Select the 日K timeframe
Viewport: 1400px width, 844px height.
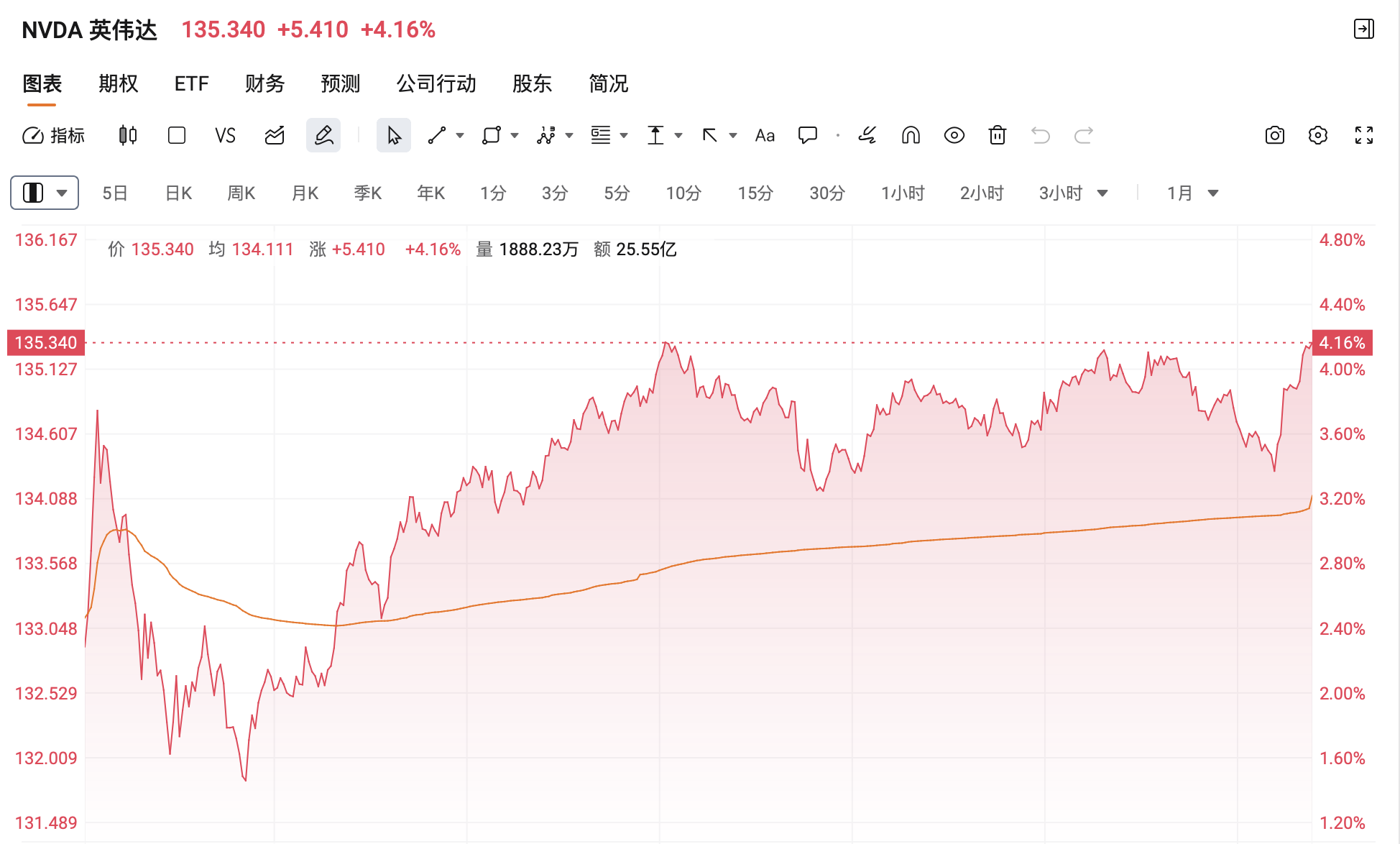click(x=178, y=193)
